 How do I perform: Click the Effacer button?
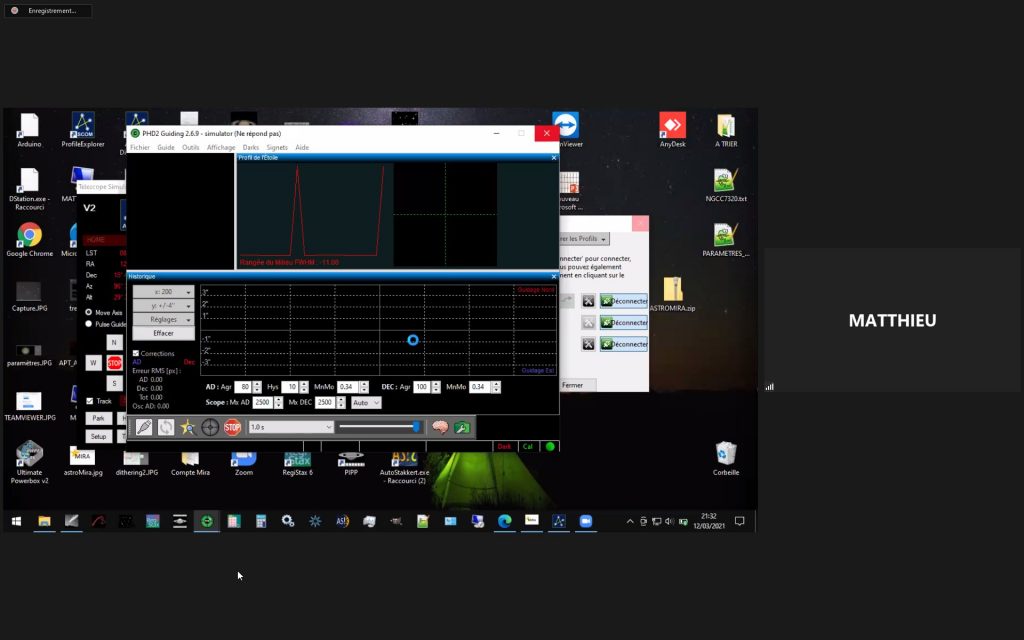pos(163,333)
